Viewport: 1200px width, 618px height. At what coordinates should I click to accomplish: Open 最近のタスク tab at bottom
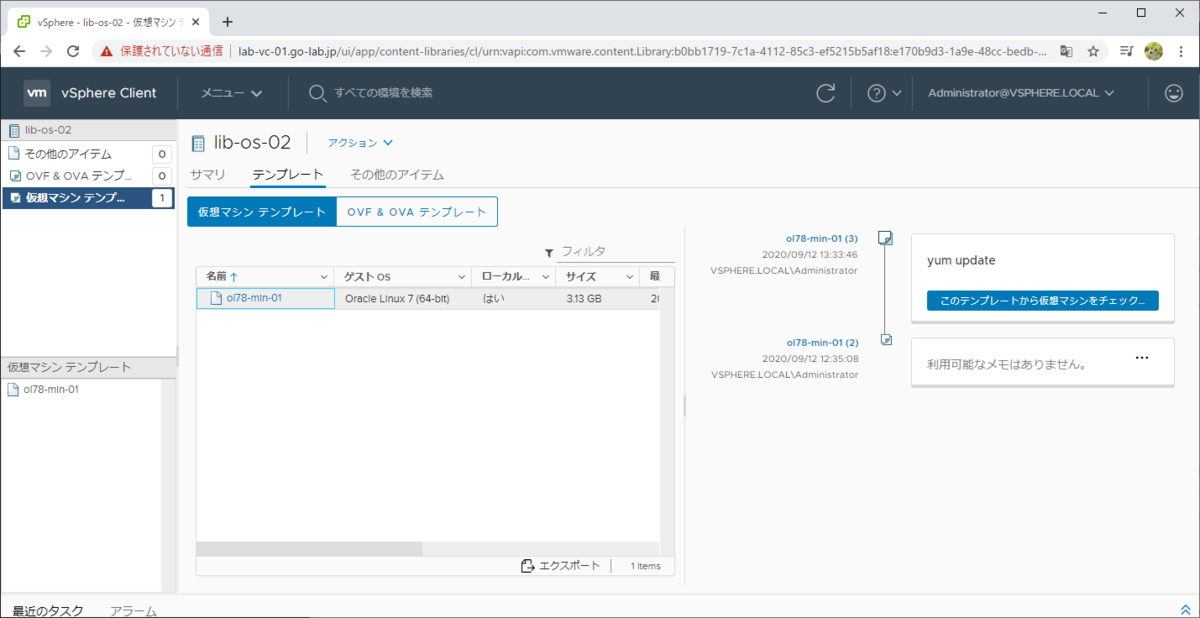click(48, 610)
